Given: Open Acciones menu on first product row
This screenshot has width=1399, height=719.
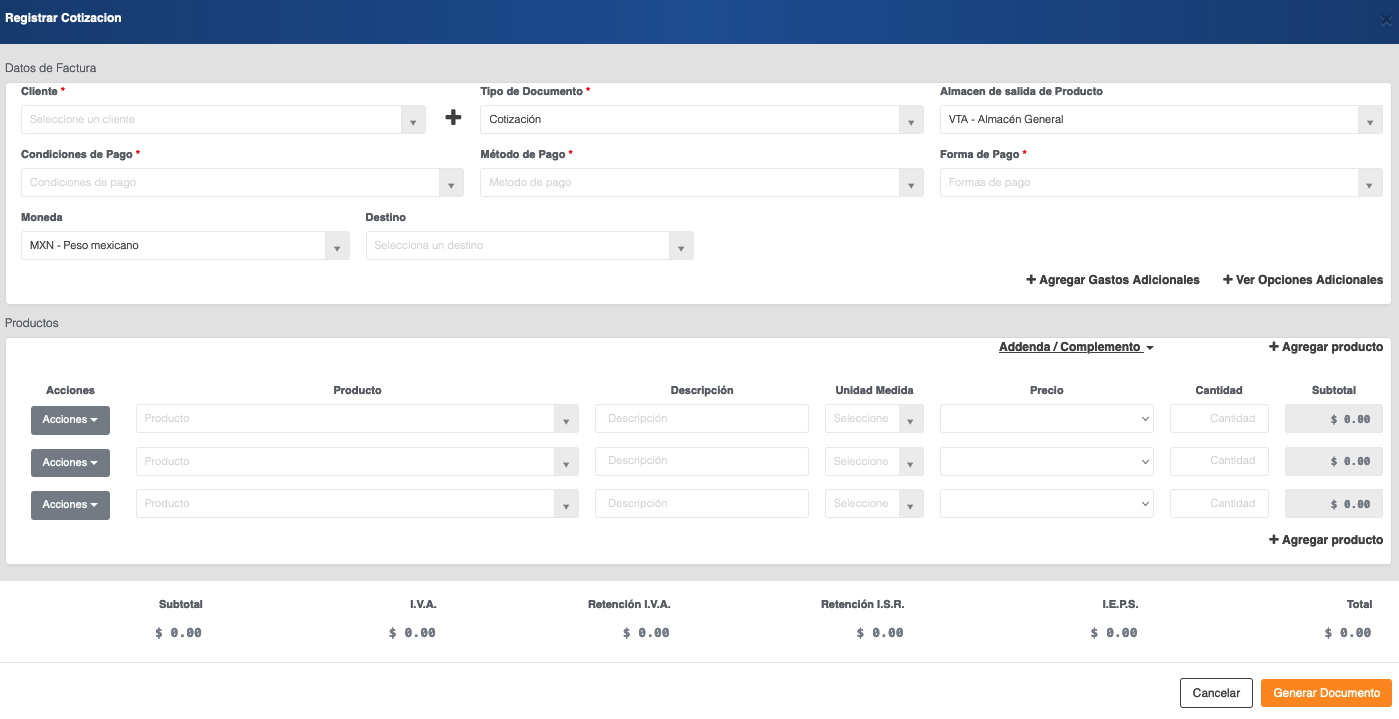Looking at the screenshot, I should point(70,420).
